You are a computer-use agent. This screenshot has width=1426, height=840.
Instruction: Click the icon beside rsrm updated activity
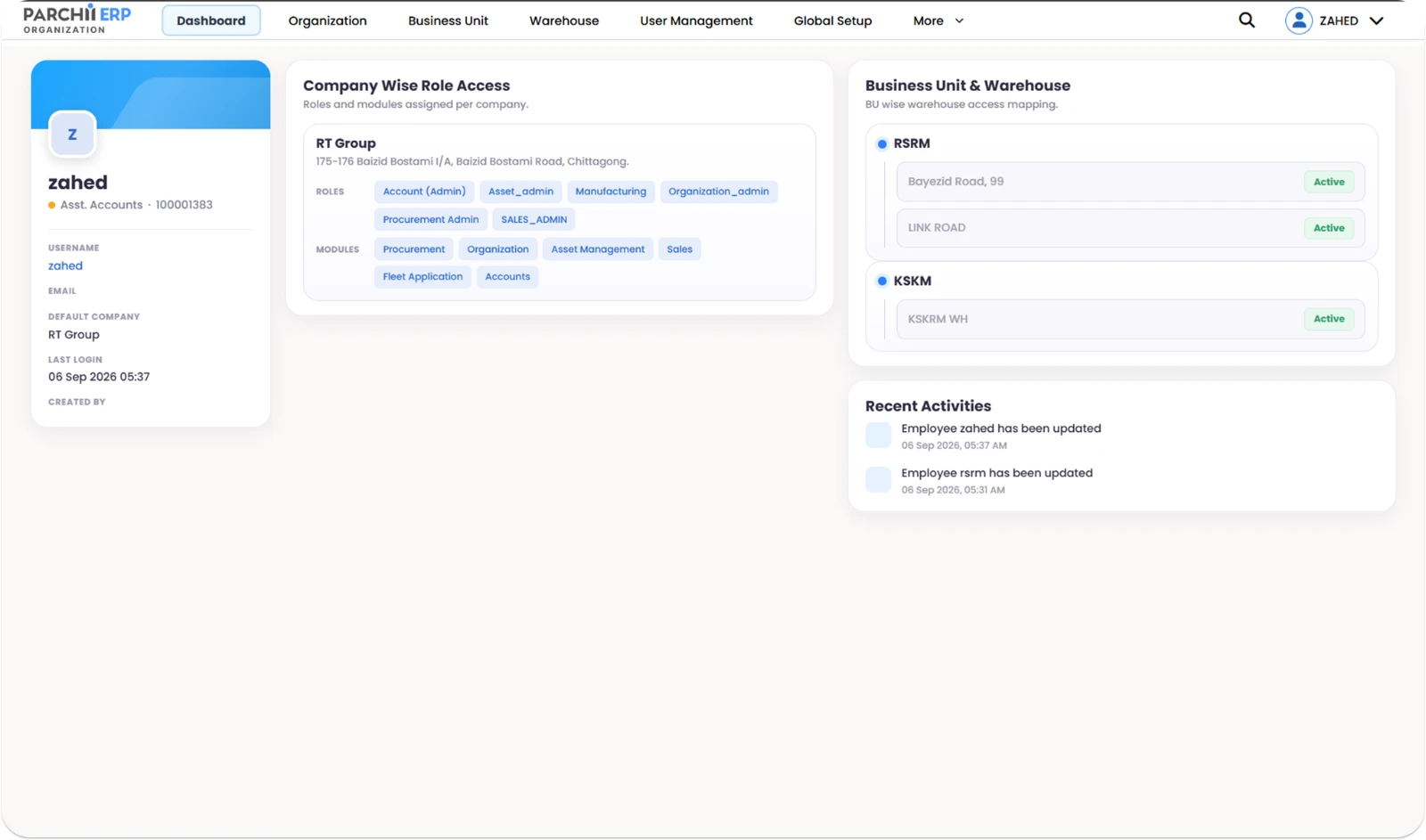coord(878,479)
